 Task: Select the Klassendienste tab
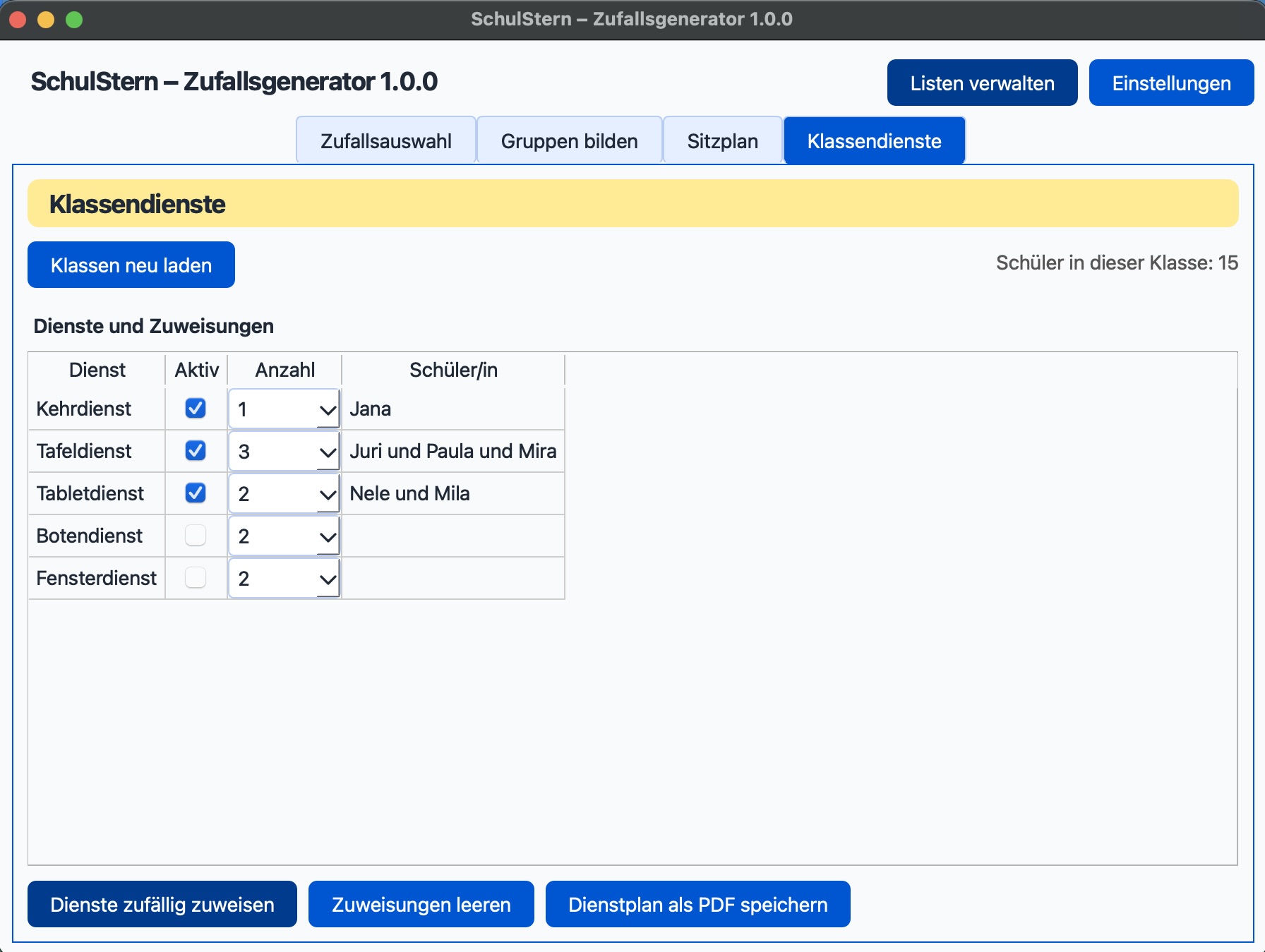(874, 140)
